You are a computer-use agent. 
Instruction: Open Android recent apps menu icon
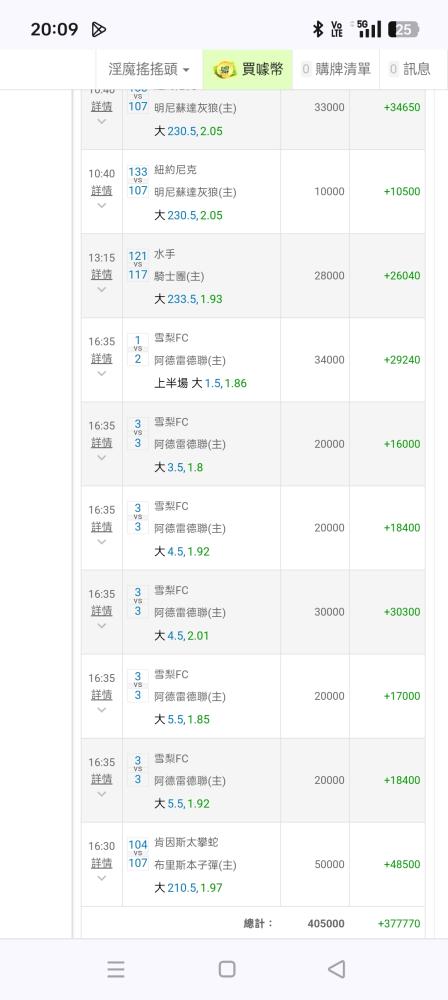[x=116, y=969]
